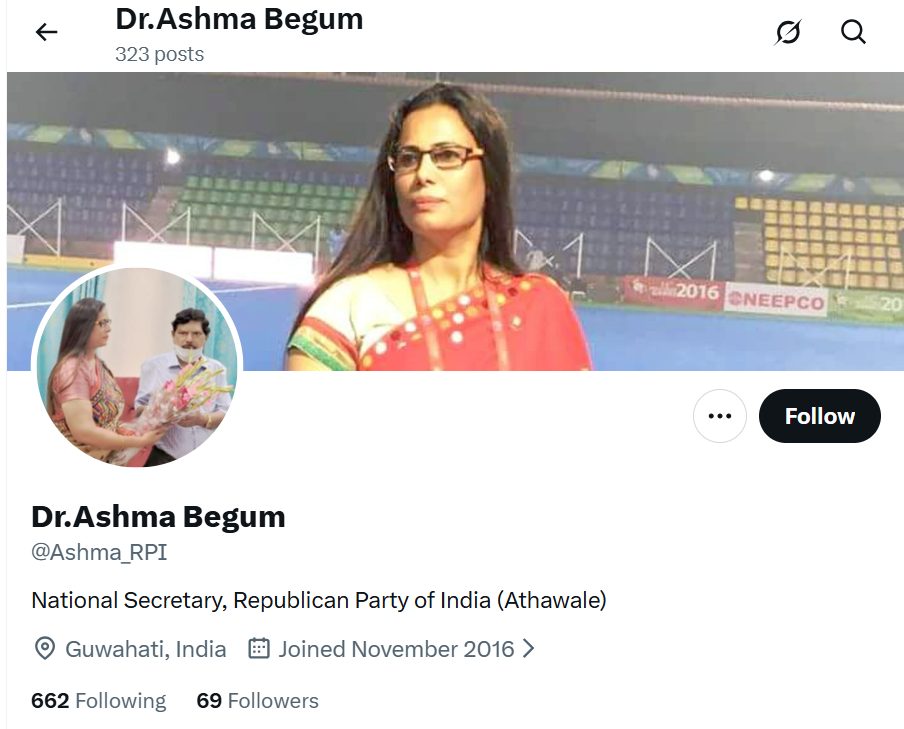This screenshot has width=904, height=729.
Task: View the header banner photo
Action: point(455,221)
